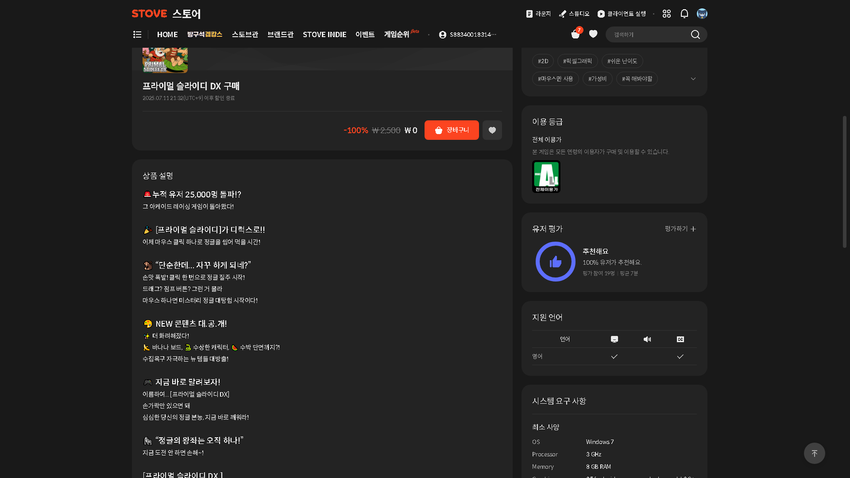The height and width of the screenshot is (478, 850).
Task: Jump to page top arrow button
Action: point(814,453)
